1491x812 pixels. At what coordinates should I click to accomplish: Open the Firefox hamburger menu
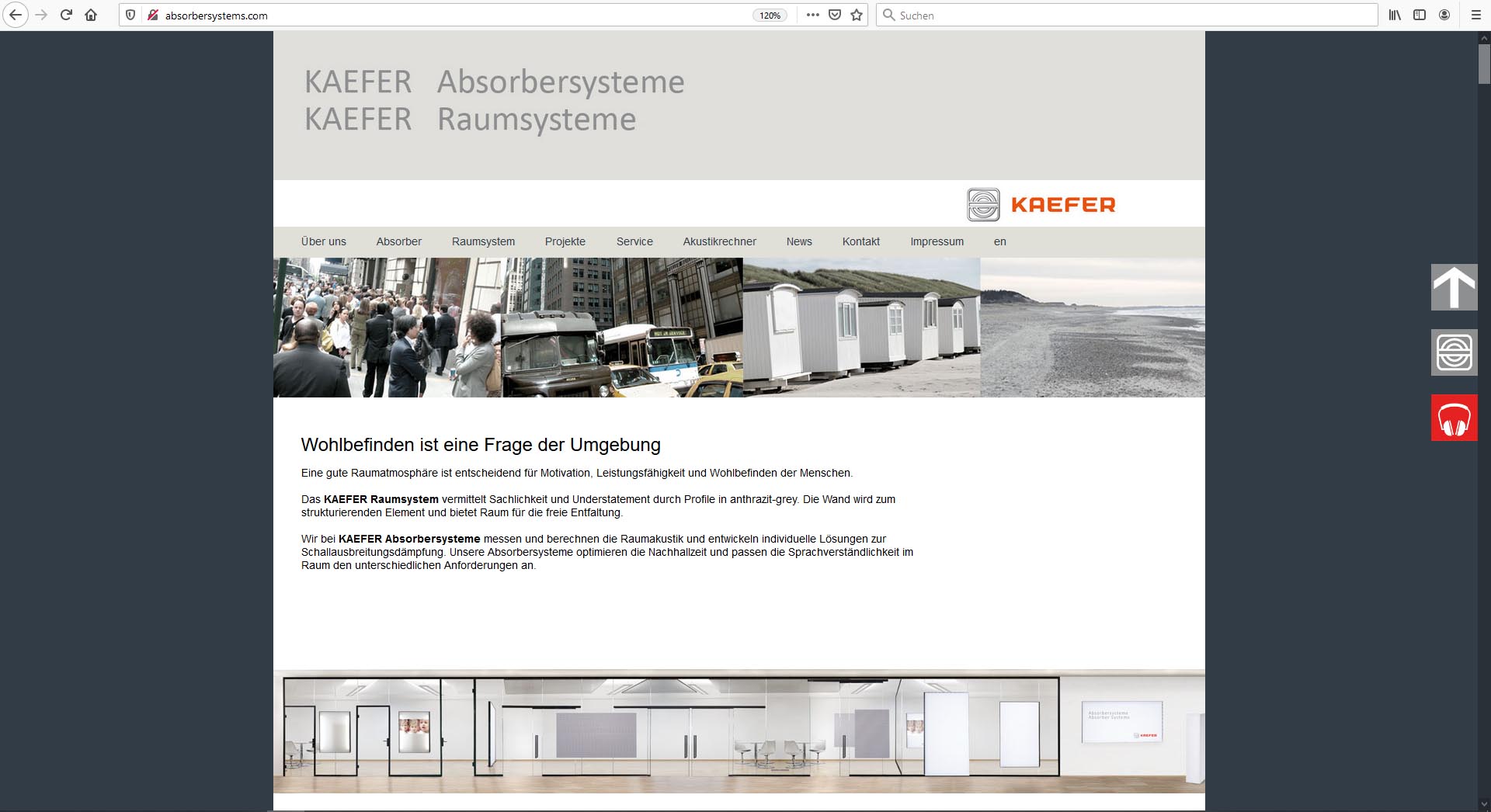[x=1475, y=15]
